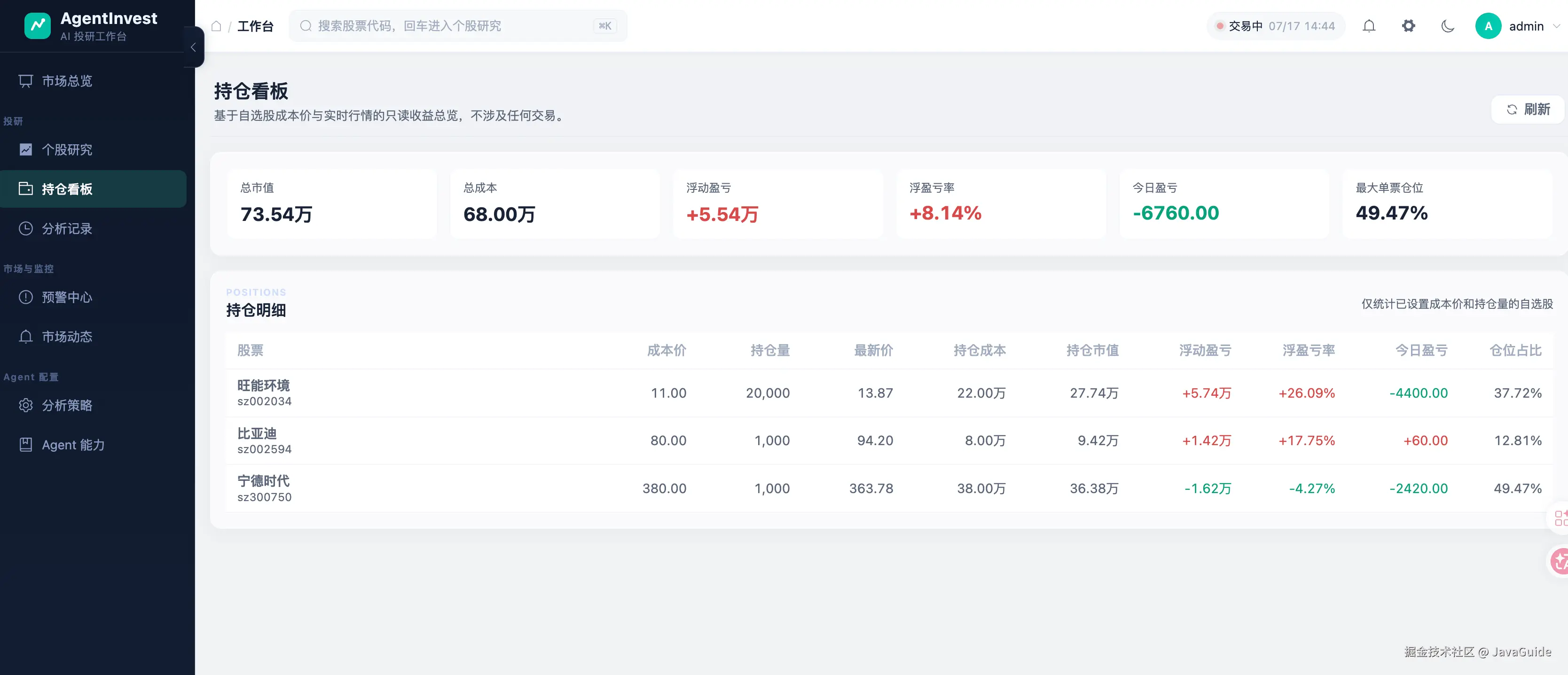The height and width of the screenshot is (675, 1568).
Task: Click the 个股研究 chart icon
Action: pyautogui.click(x=25, y=150)
